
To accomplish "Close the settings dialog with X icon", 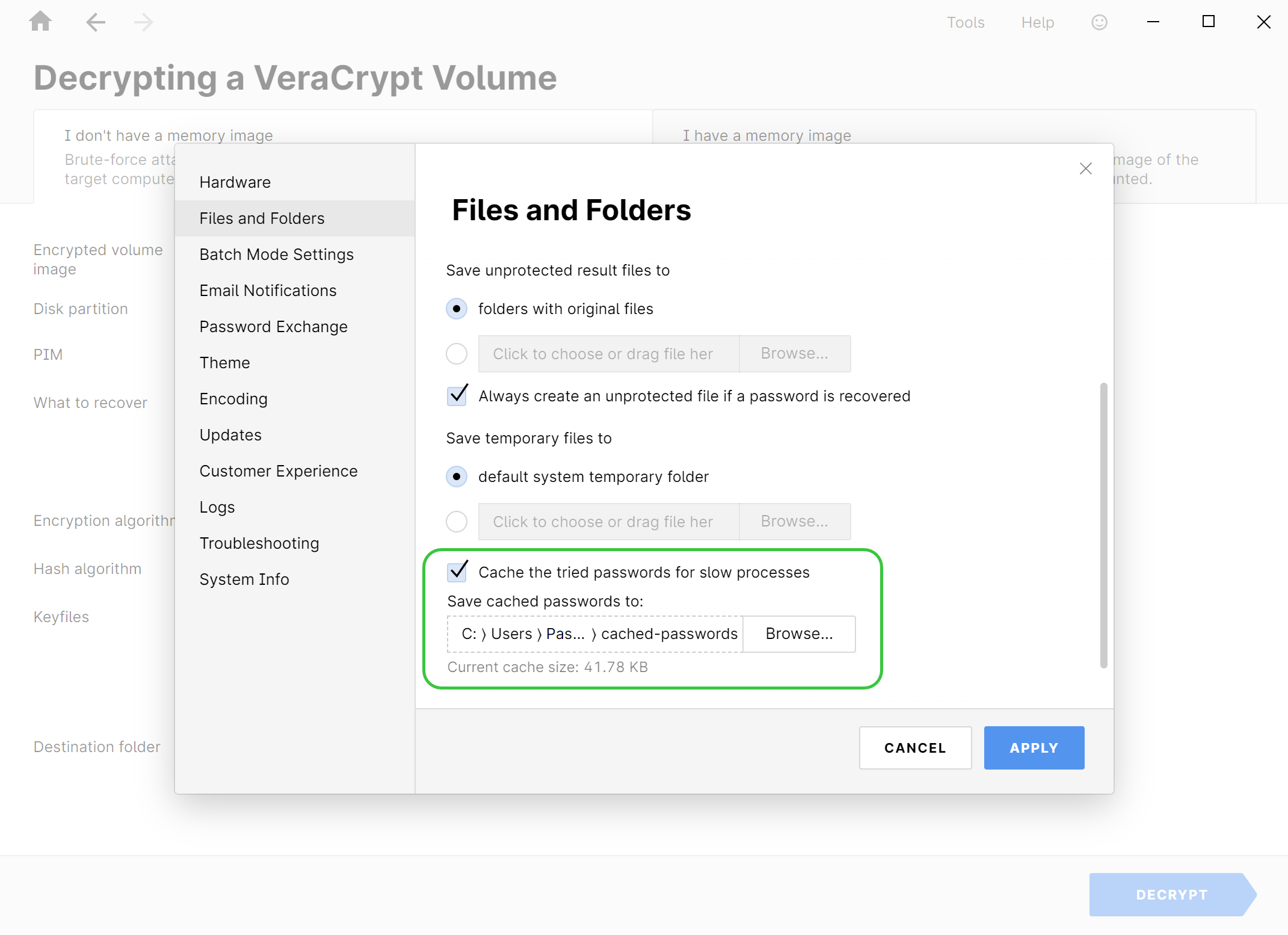I will (1085, 169).
